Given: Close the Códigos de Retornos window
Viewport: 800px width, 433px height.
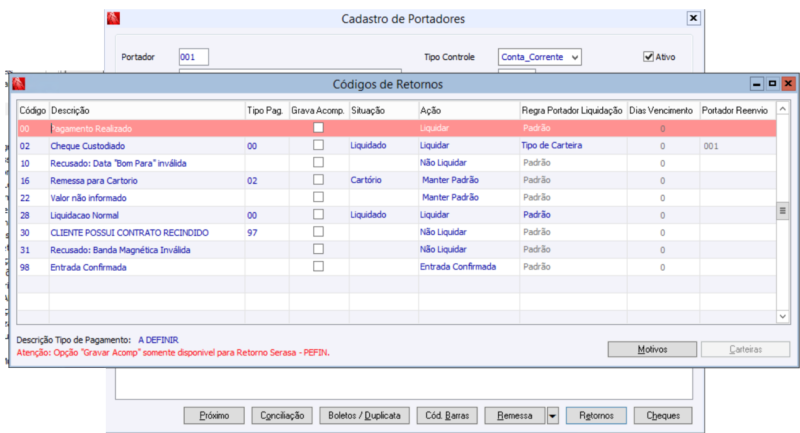Looking at the screenshot, I should pos(788,84).
